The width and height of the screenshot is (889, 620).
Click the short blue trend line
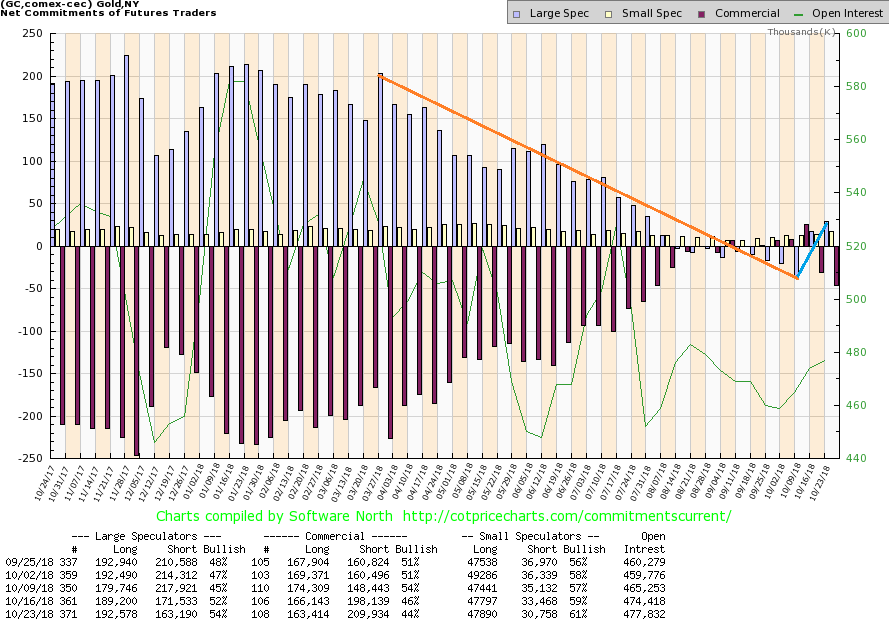coord(811,251)
